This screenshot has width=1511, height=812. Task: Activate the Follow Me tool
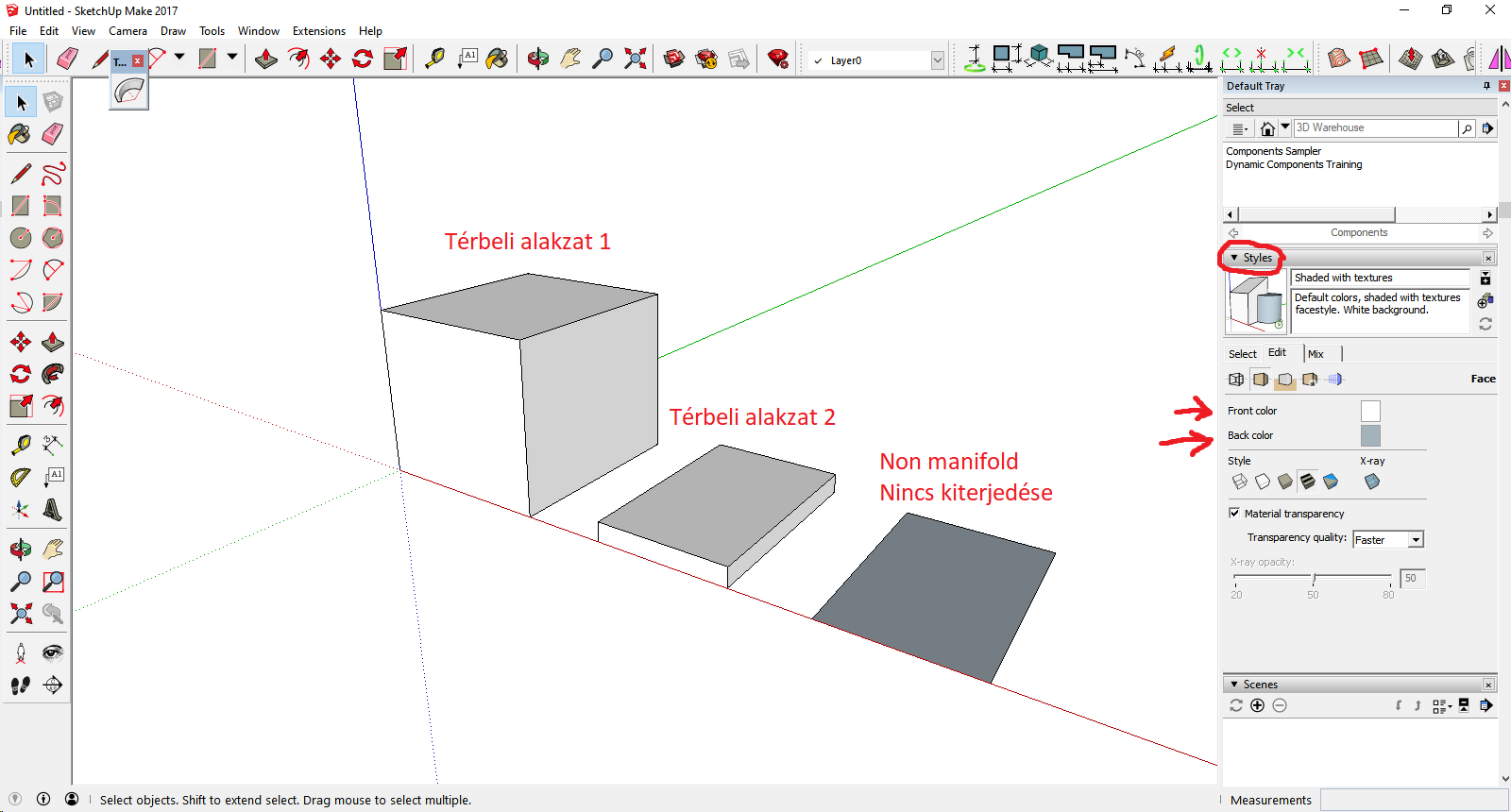point(53,374)
